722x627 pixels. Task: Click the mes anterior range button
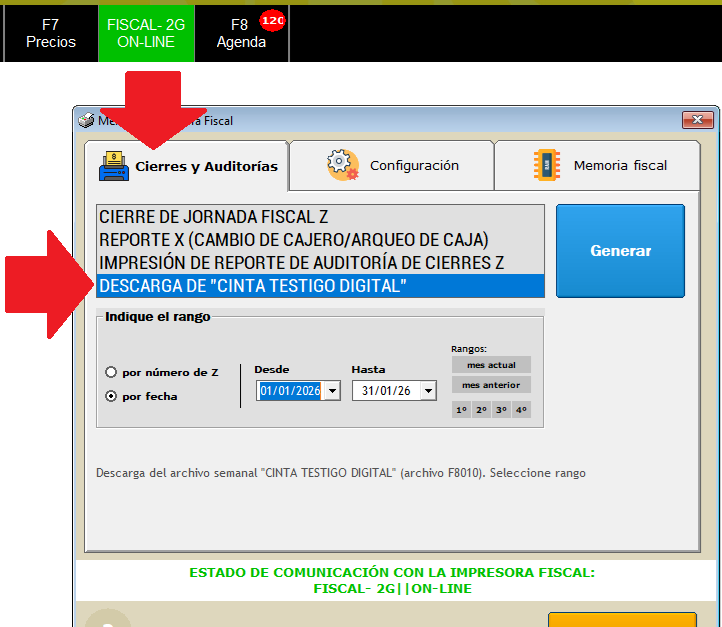point(491,385)
